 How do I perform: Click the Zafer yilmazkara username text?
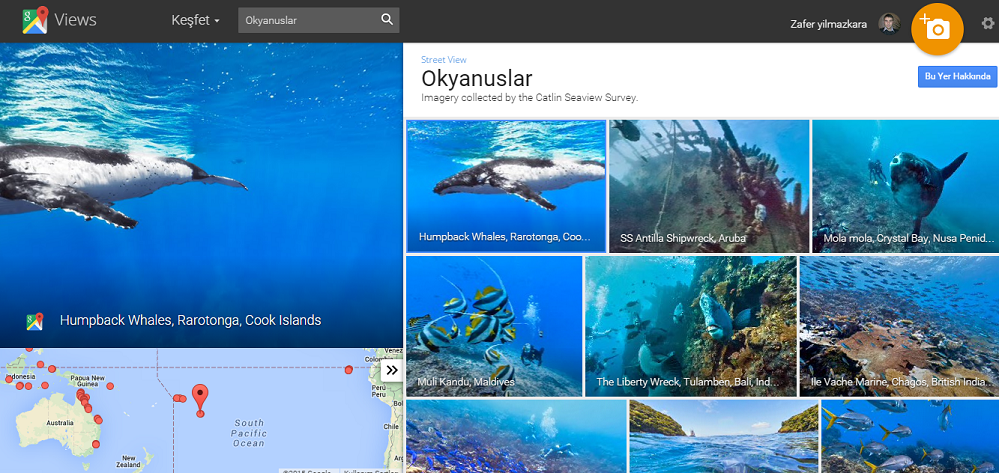[x=829, y=23]
